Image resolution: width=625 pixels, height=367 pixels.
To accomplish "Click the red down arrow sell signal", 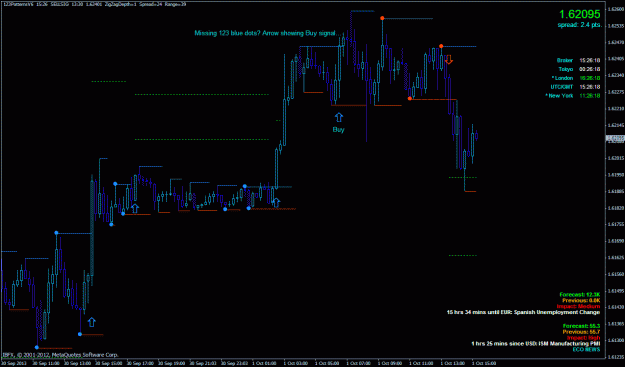I will [449, 60].
